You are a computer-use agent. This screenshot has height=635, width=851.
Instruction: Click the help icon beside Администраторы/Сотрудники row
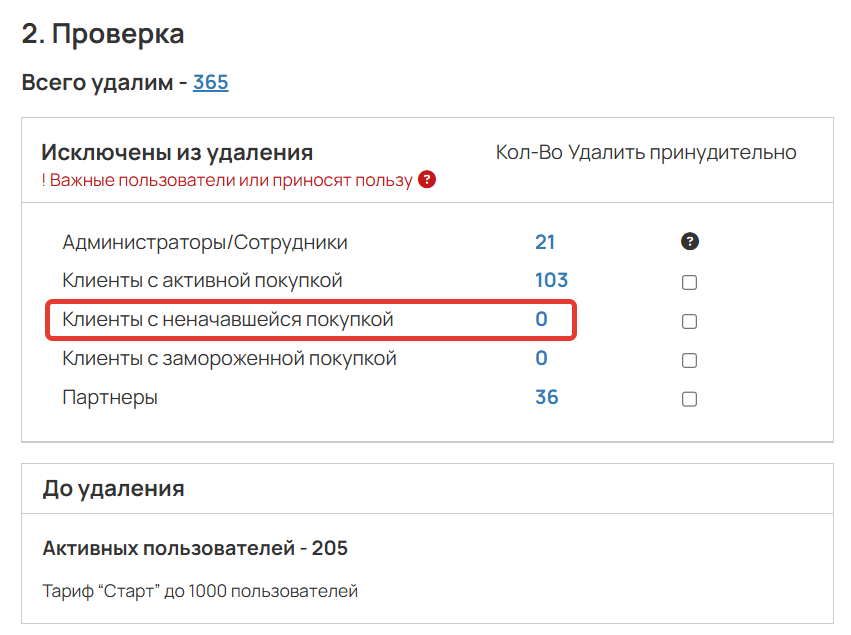click(689, 241)
